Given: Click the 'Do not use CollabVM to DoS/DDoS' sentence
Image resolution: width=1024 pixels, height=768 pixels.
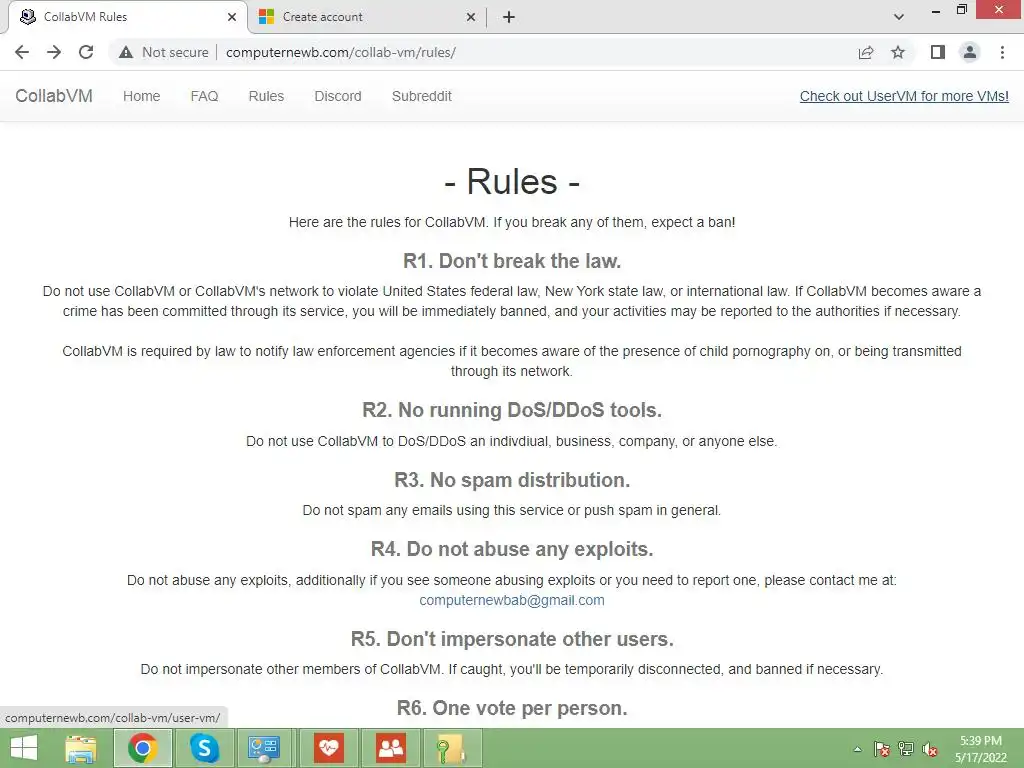Looking at the screenshot, I should 512,441.
